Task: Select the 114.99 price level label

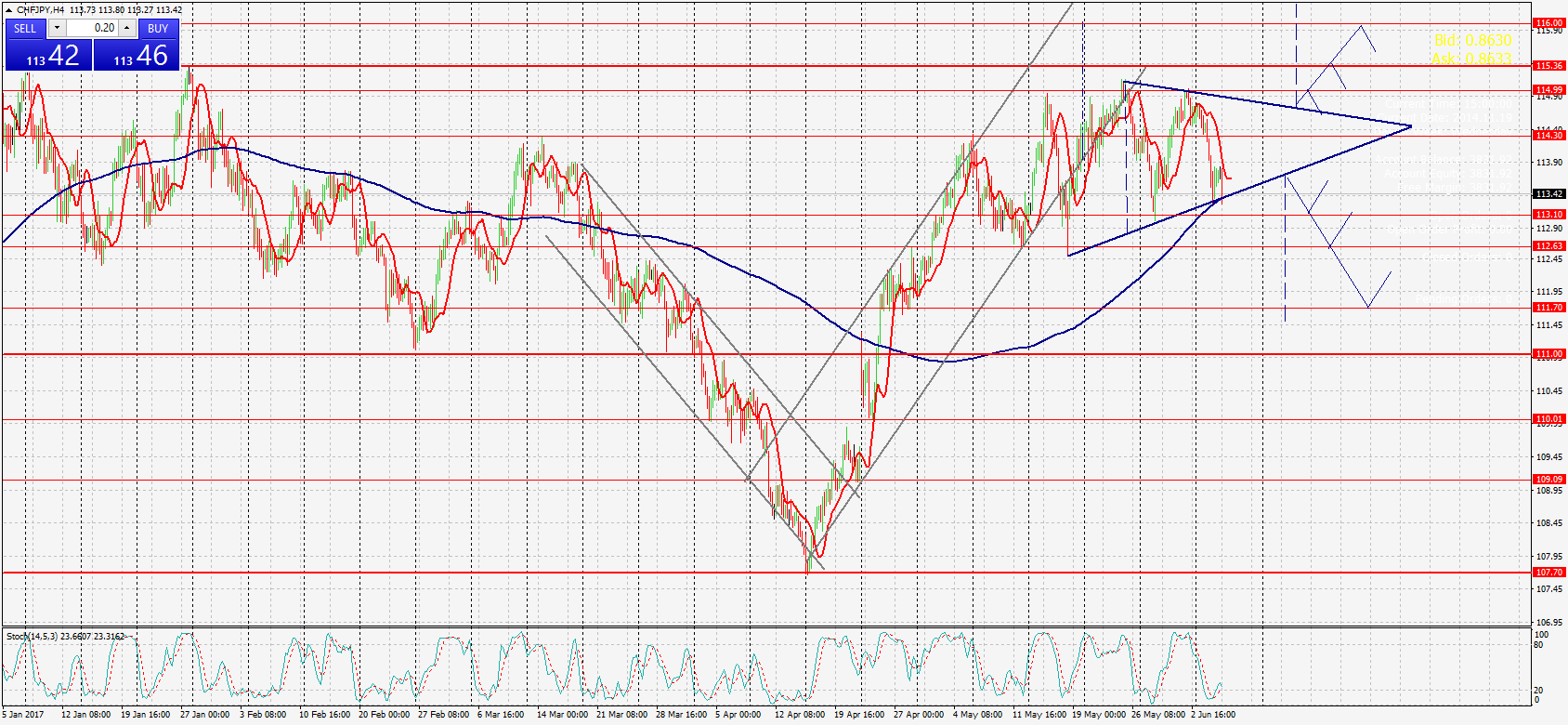Action: tap(1548, 90)
